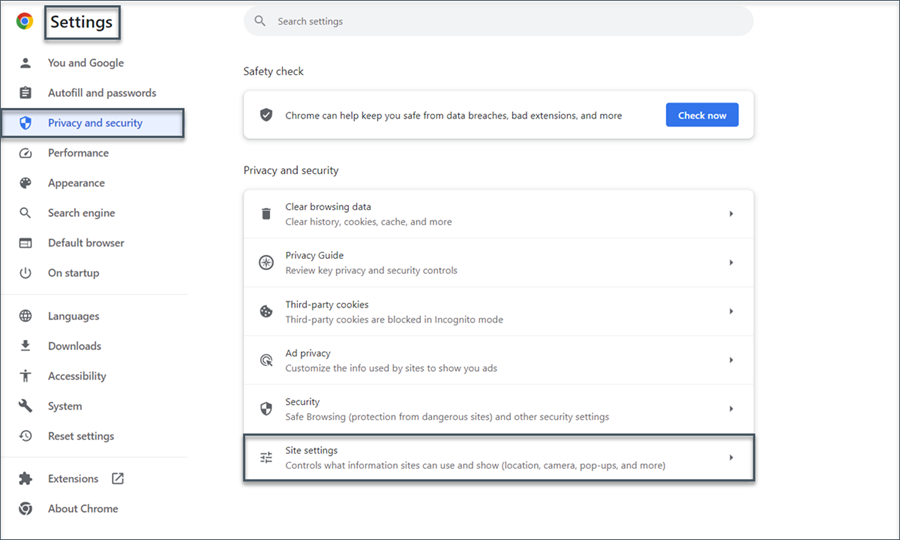Click the System wrench icon

point(25,406)
